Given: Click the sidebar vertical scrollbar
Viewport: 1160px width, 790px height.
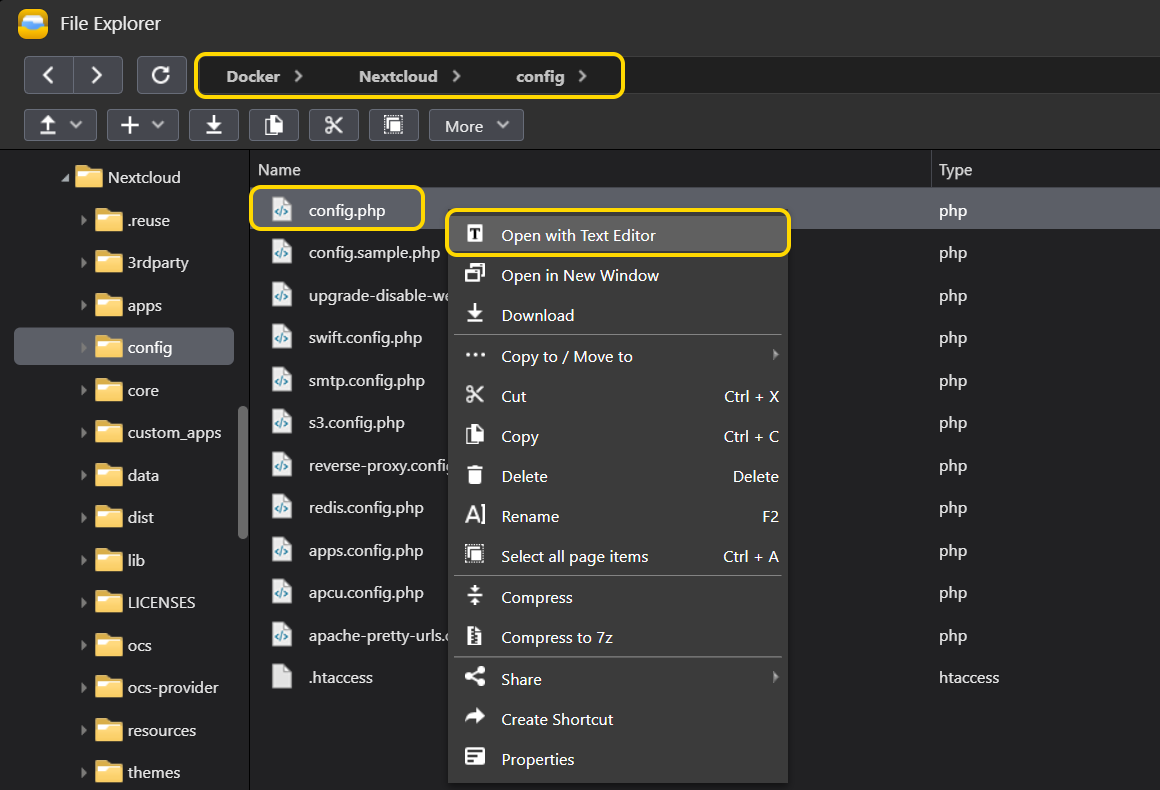Looking at the screenshot, I should click(x=242, y=470).
